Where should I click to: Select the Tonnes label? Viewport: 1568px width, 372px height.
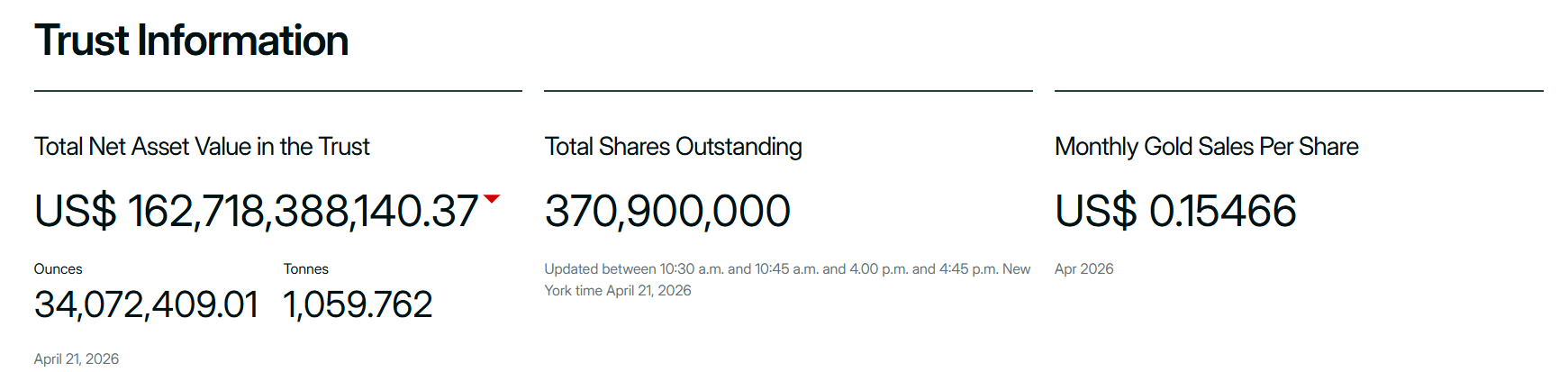(305, 269)
